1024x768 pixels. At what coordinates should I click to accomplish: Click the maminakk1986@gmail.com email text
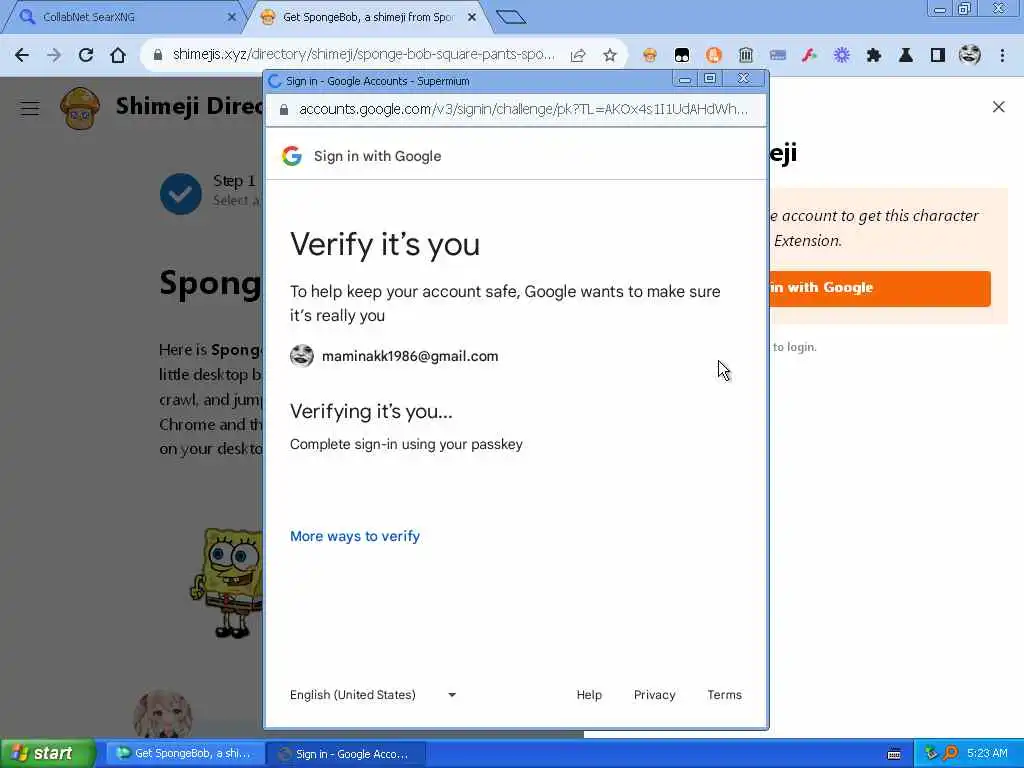pyautogui.click(x=410, y=356)
